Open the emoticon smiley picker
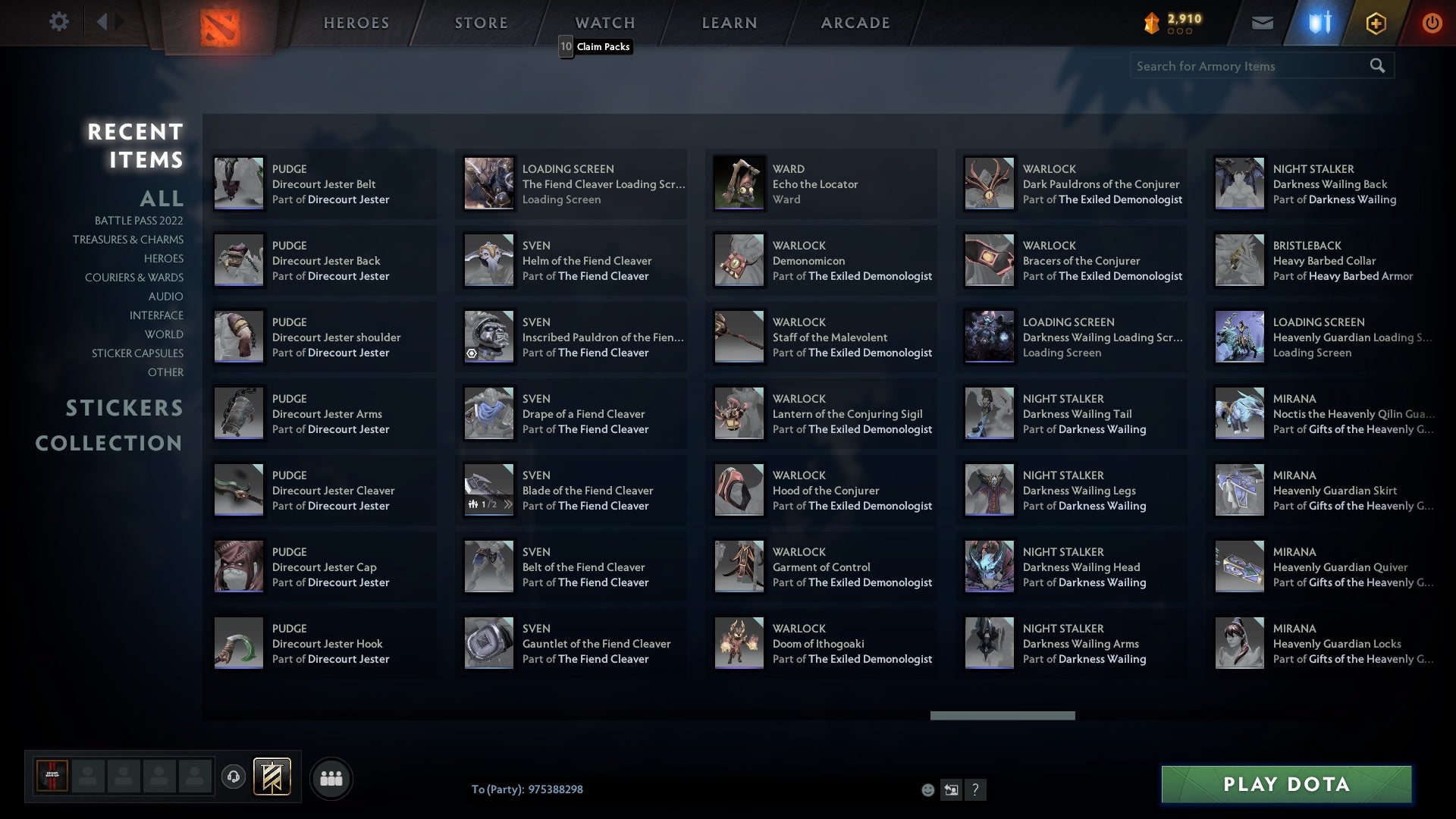The width and height of the screenshot is (1456, 819). [927, 790]
